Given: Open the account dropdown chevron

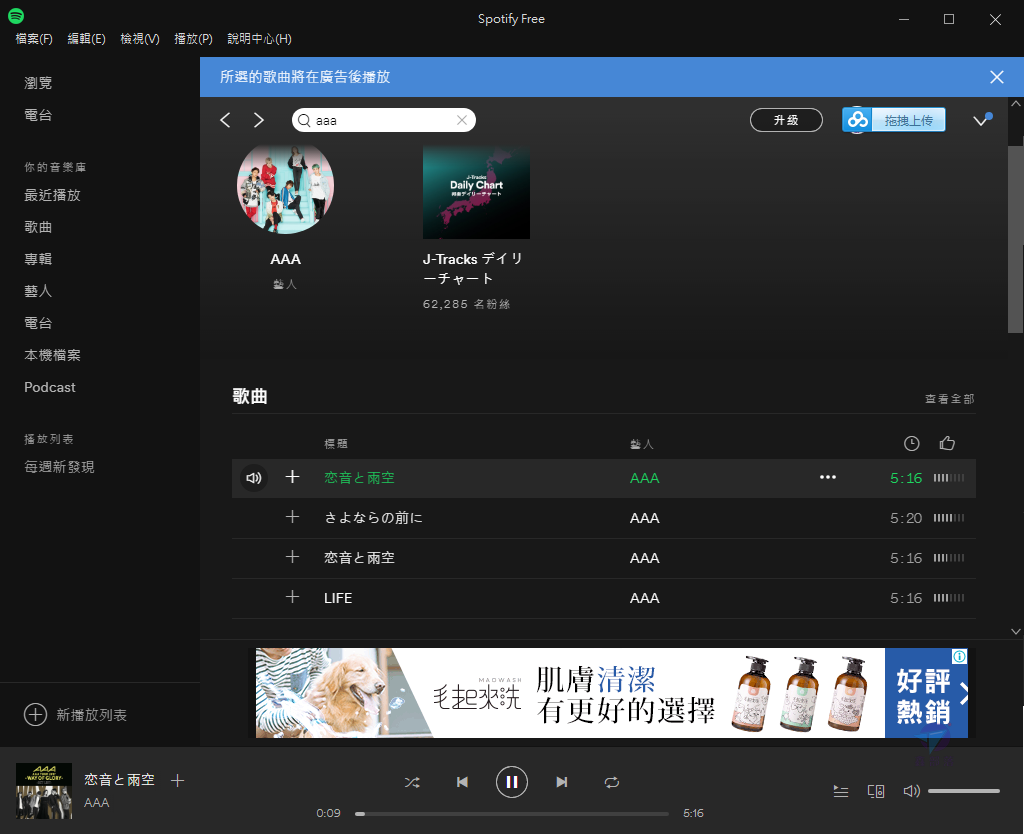Looking at the screenshot, I should point(981,120).
